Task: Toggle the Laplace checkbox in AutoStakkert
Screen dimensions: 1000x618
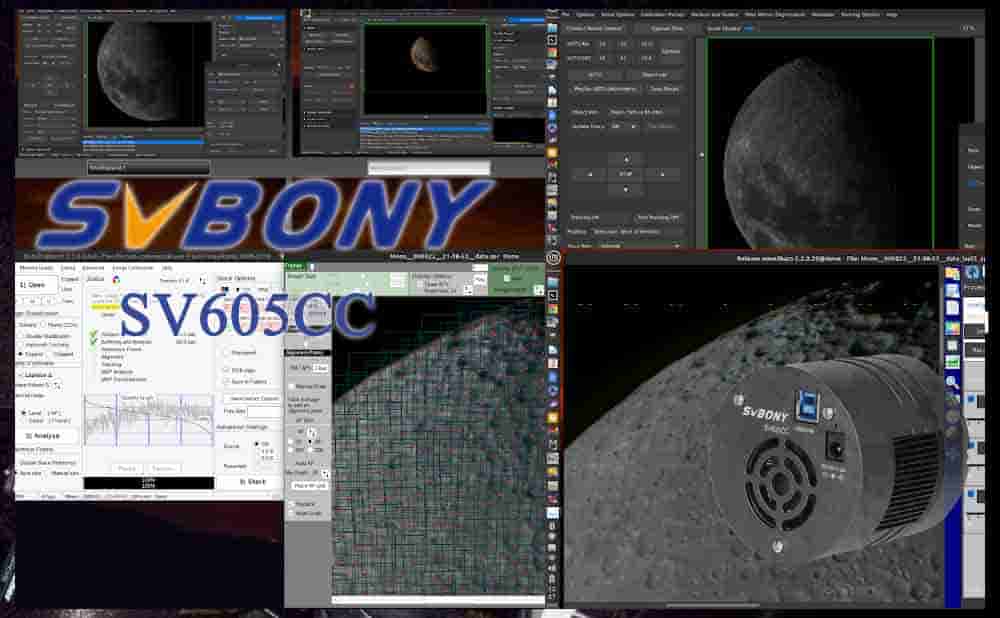Action: pyautogui.click(x=21, y=375)
